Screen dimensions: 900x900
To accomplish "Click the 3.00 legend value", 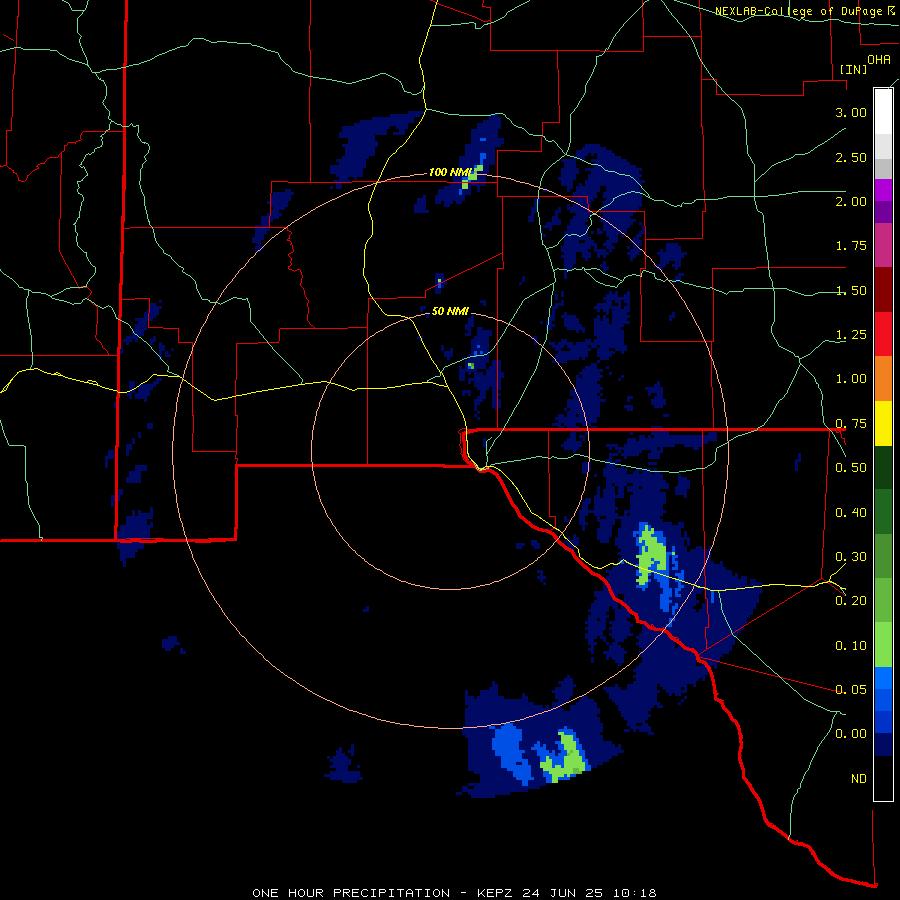I will 851,112.
